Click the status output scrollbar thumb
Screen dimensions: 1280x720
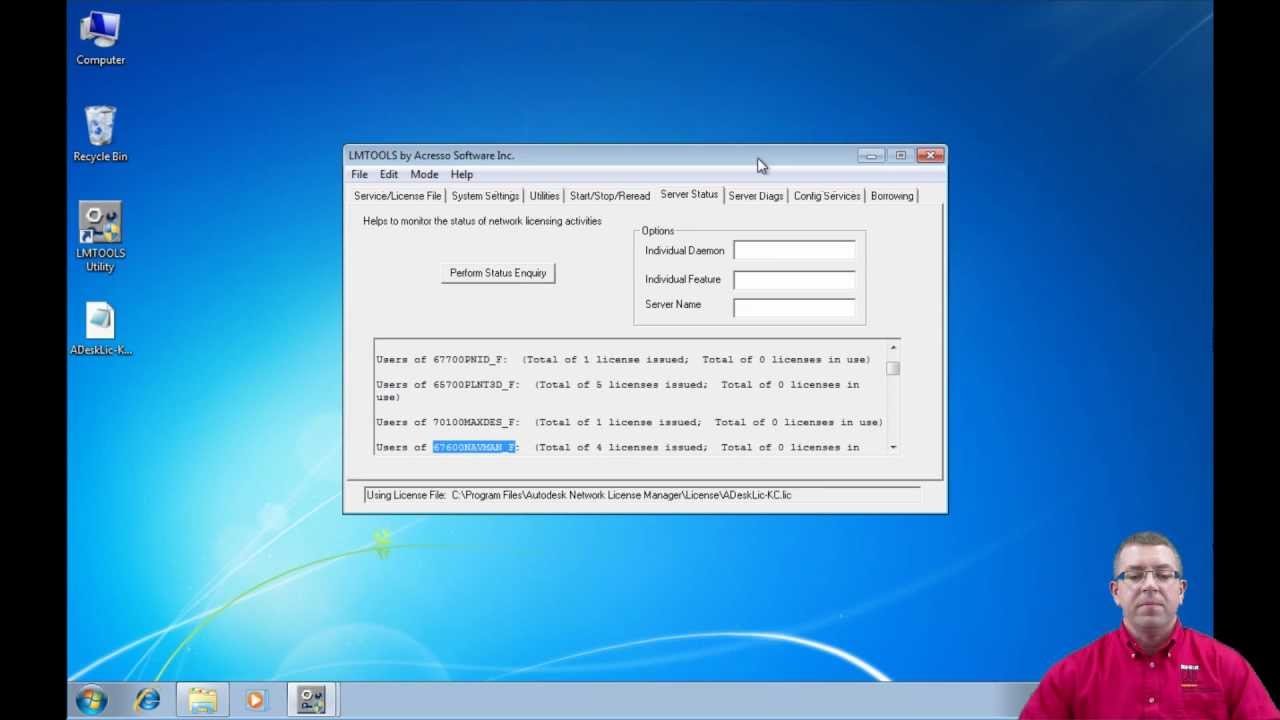pyautogui.click(x=893, y=368)
